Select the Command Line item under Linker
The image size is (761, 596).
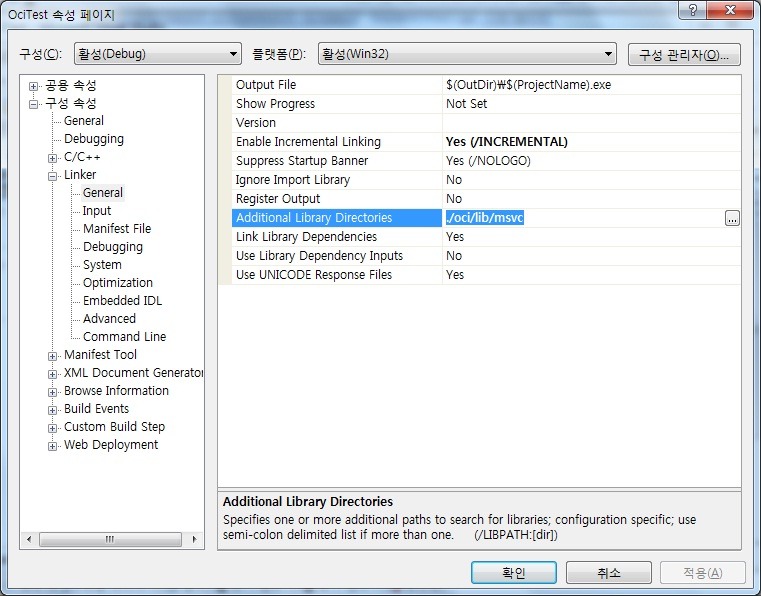point(124,337)
